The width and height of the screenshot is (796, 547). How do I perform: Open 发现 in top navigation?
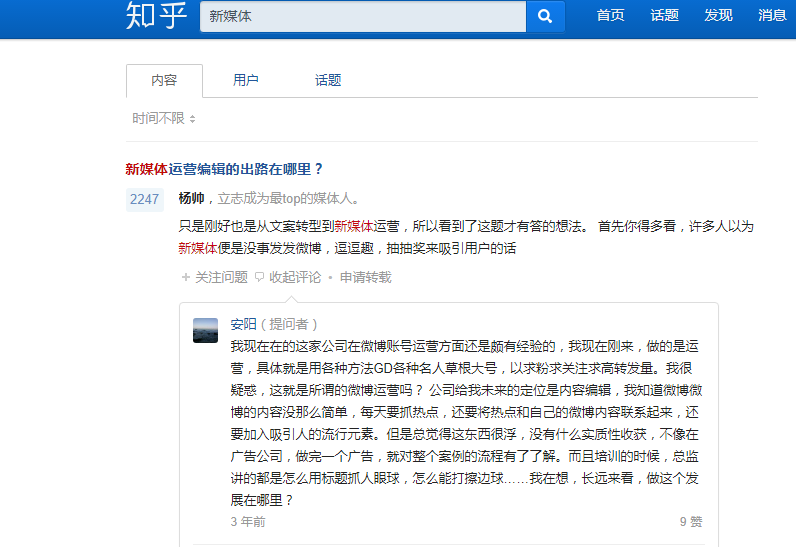(718, 15)
